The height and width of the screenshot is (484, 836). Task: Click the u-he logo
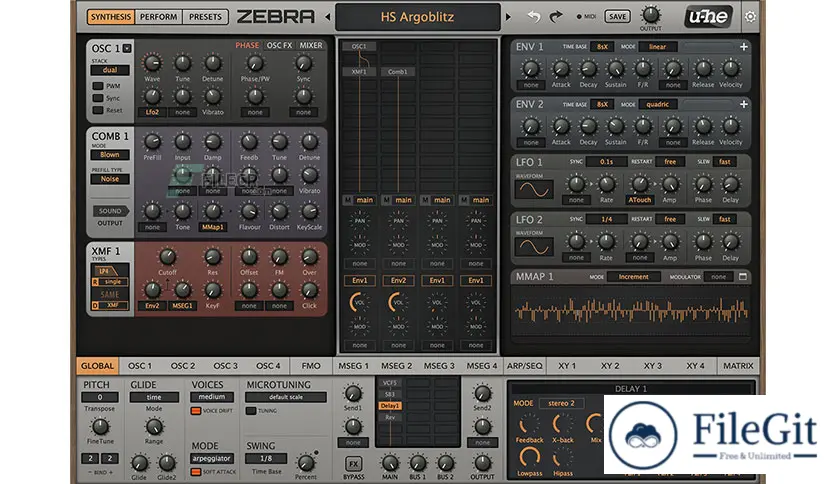tap(708, 17)
